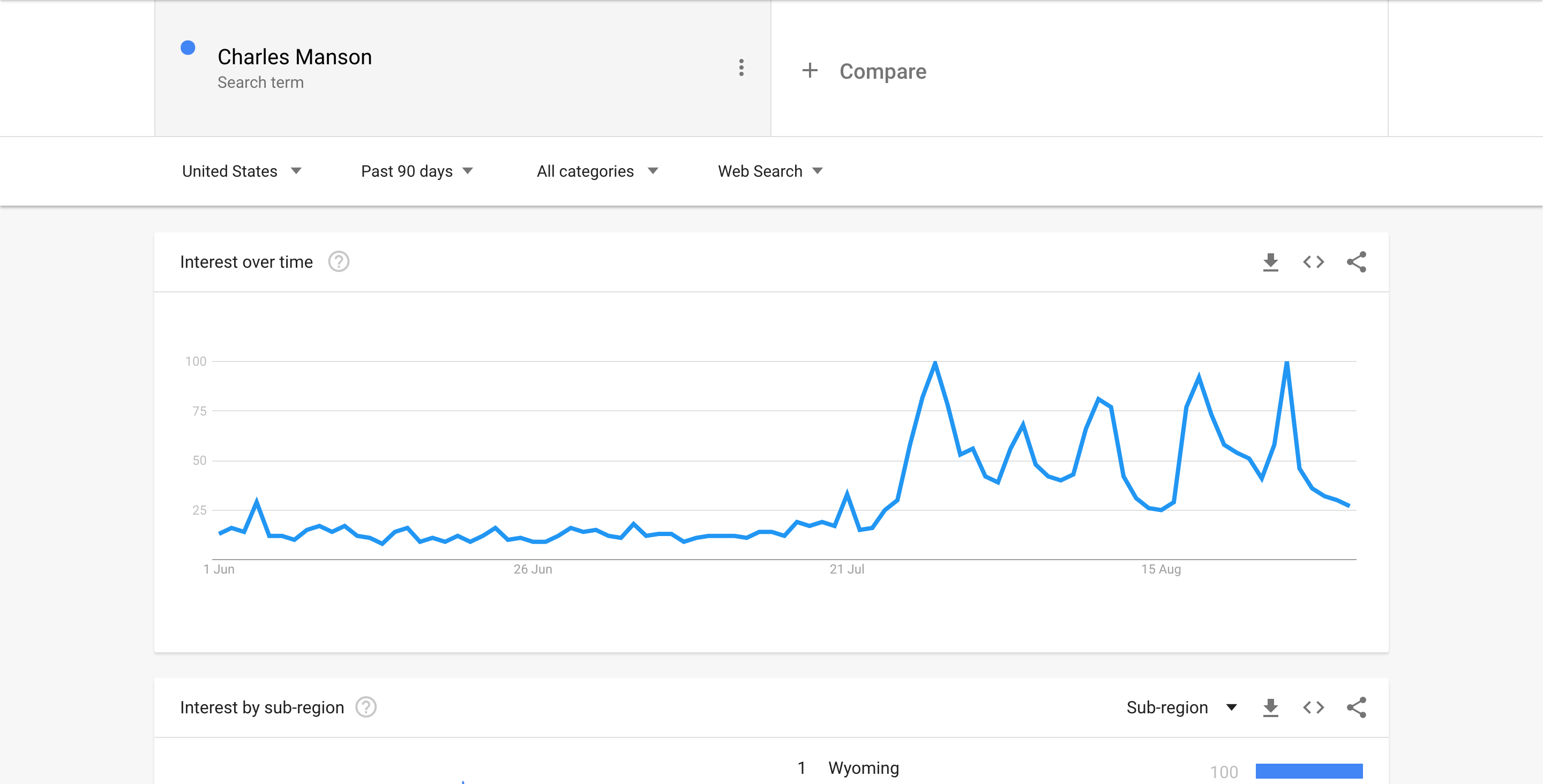
Task: Click the Interest over time help icon
Action: pyautogui.click(x=341, y=262)
